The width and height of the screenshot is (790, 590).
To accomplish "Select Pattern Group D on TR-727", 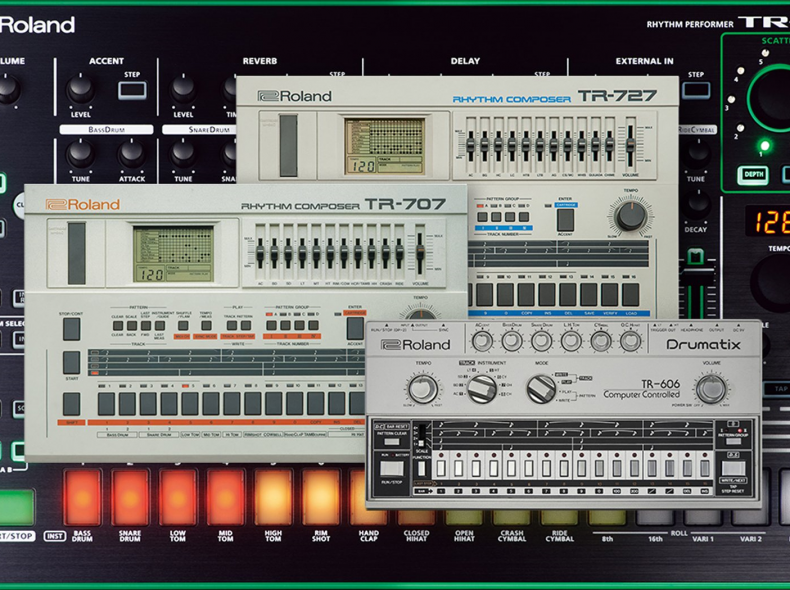I will tap(524, 217).
